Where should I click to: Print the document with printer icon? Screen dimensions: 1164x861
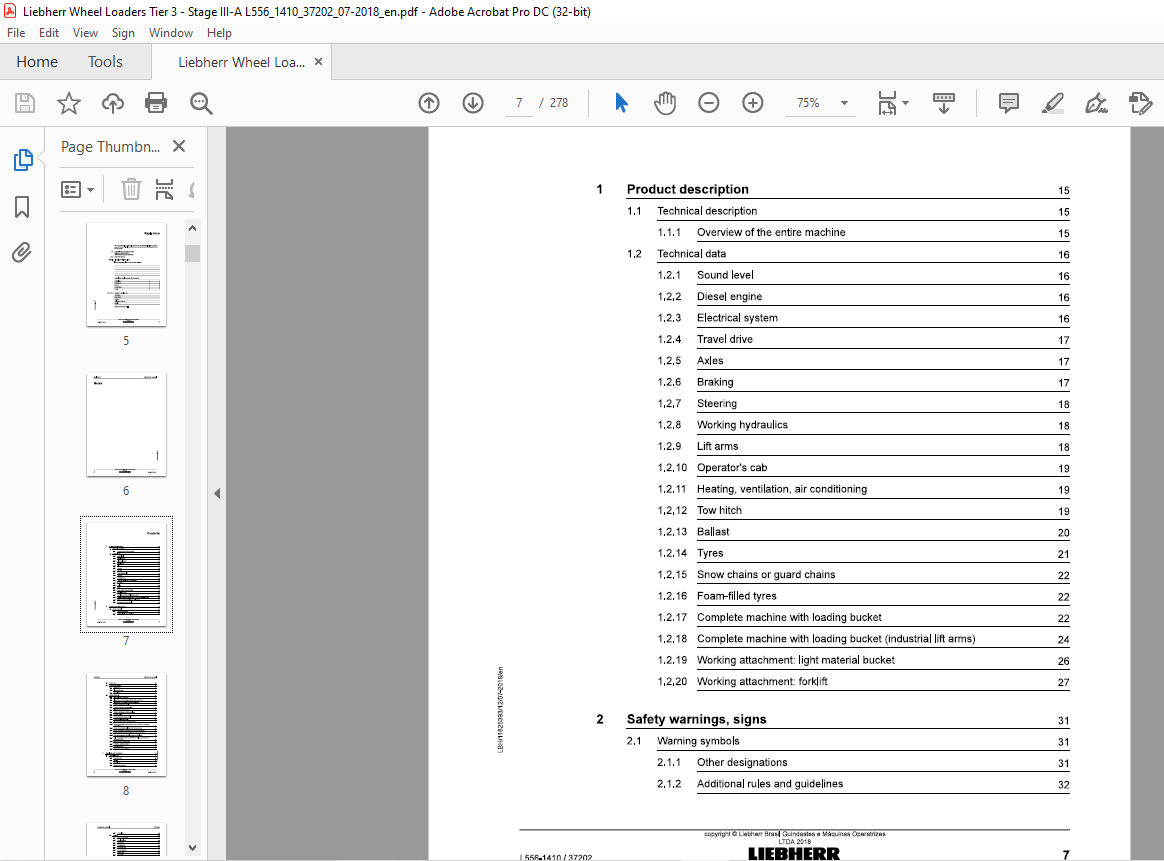click(156, 103)
